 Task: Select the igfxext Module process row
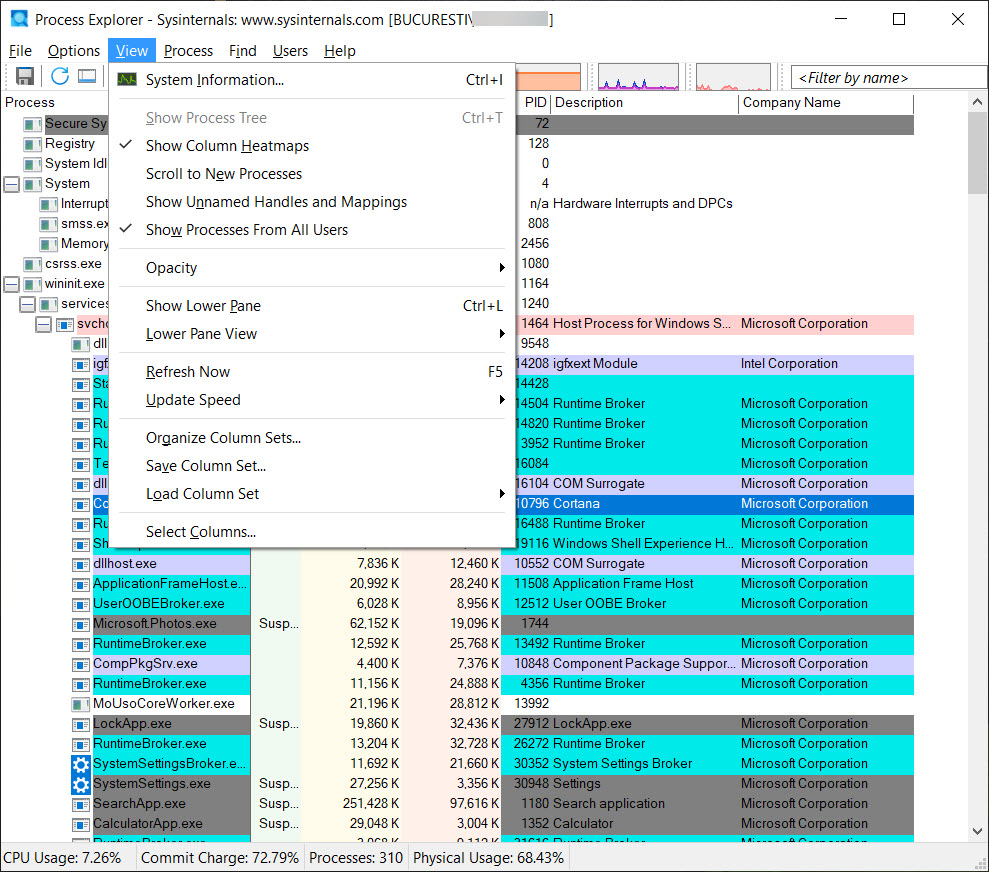tap(713, 364)
